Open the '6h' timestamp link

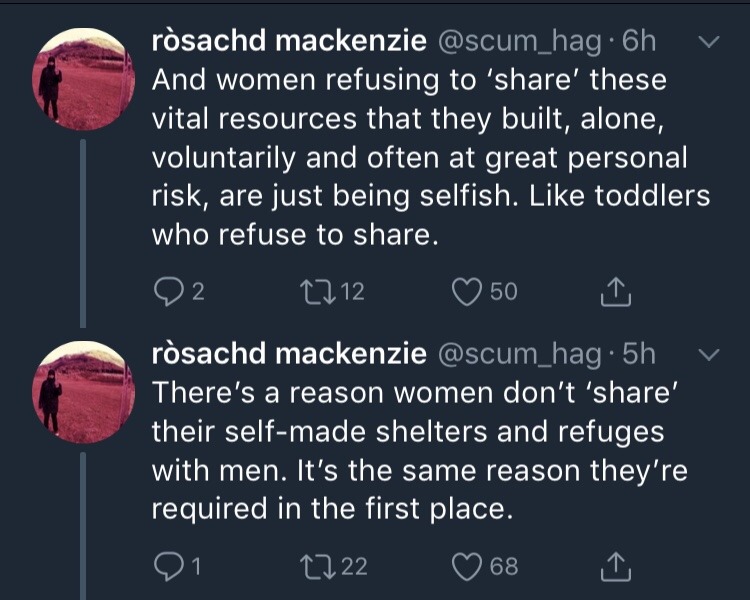pos(638,42)
